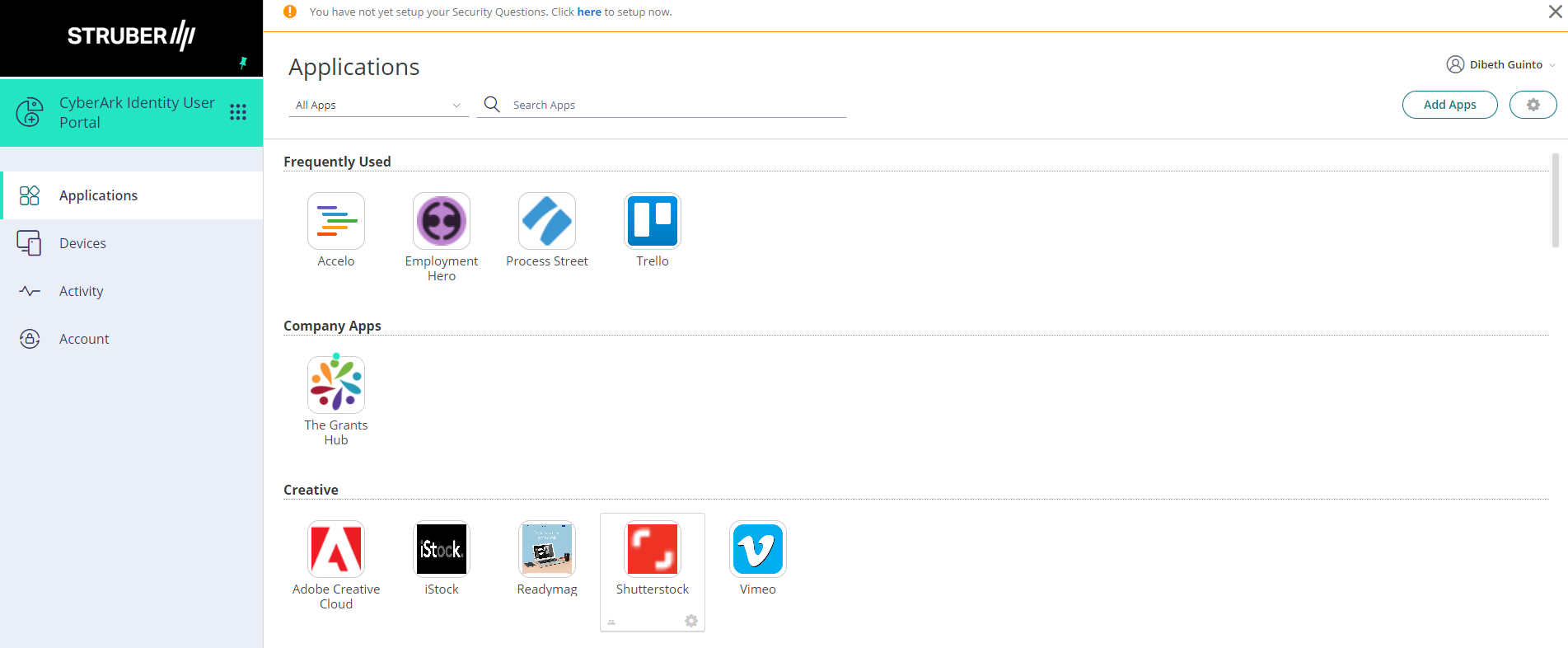Click the Shutterstock tile settings gear

point(691,621)
